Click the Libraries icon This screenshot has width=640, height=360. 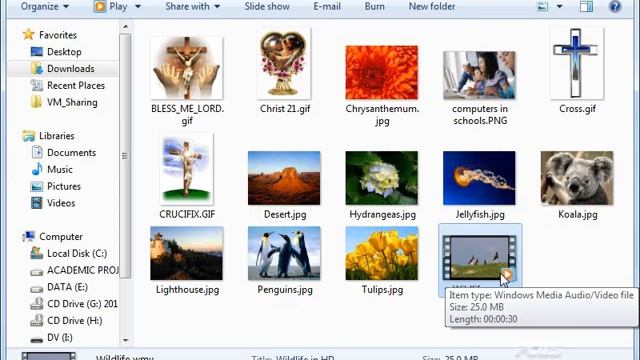pos(28,136)
